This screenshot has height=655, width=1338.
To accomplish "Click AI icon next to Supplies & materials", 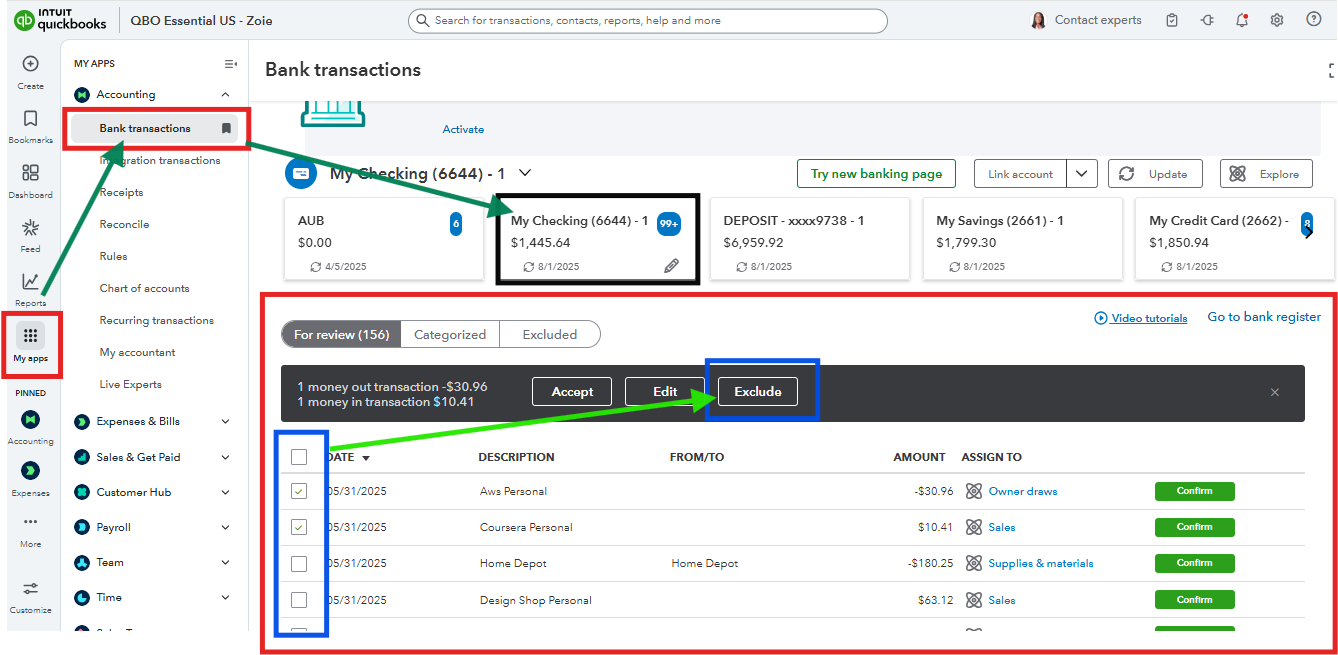I will point(973,563).
